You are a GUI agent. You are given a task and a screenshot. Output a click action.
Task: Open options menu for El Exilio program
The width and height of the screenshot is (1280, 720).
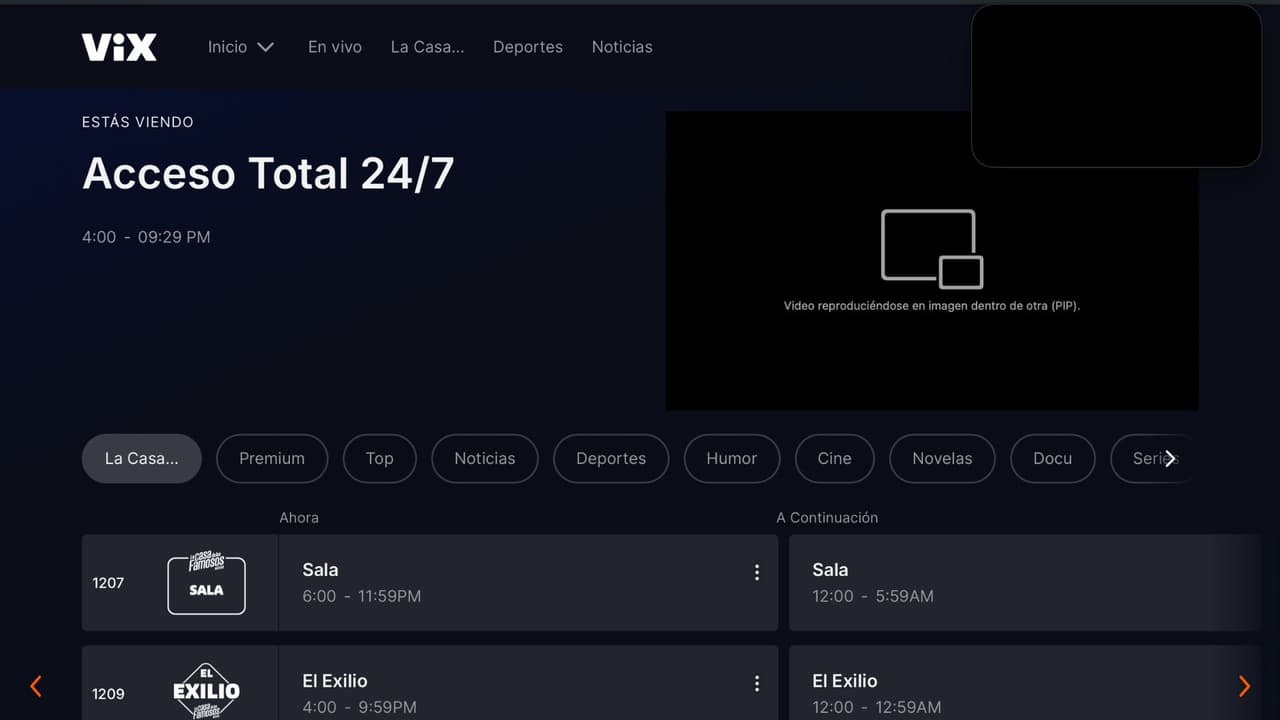click(x=757, y=683)
